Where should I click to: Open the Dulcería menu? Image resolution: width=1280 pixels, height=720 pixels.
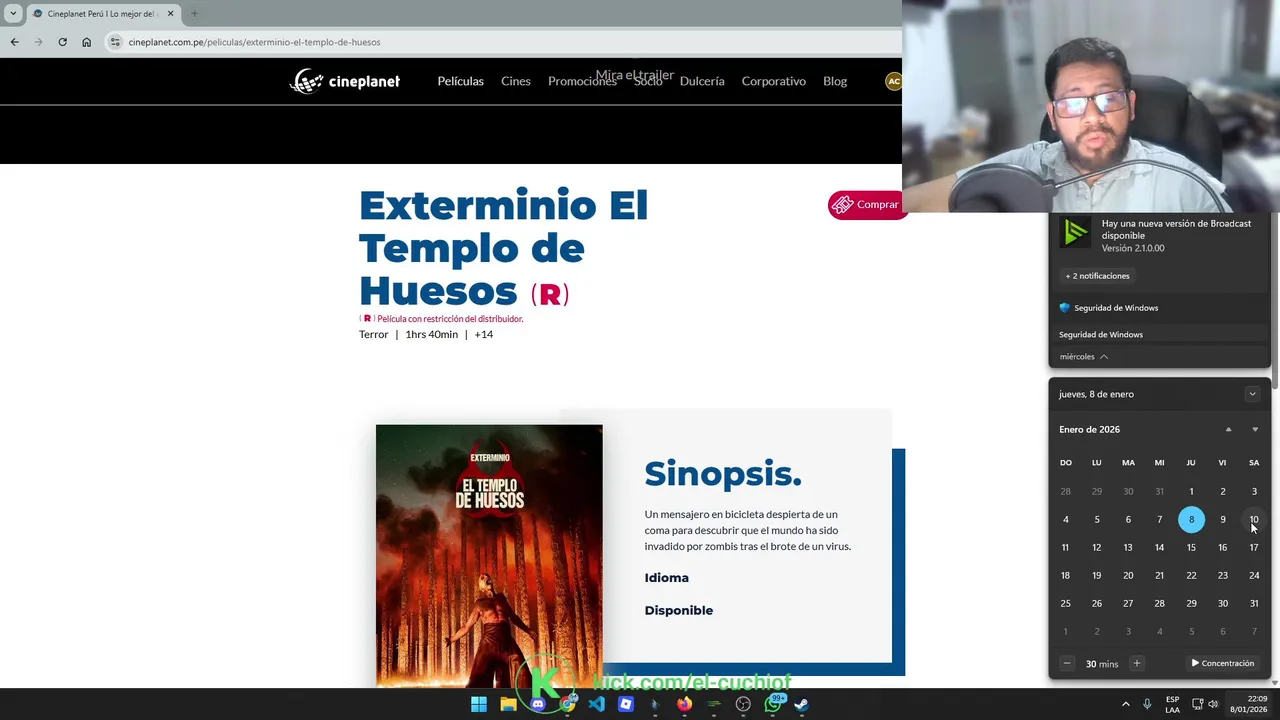[x=702, y=81]
